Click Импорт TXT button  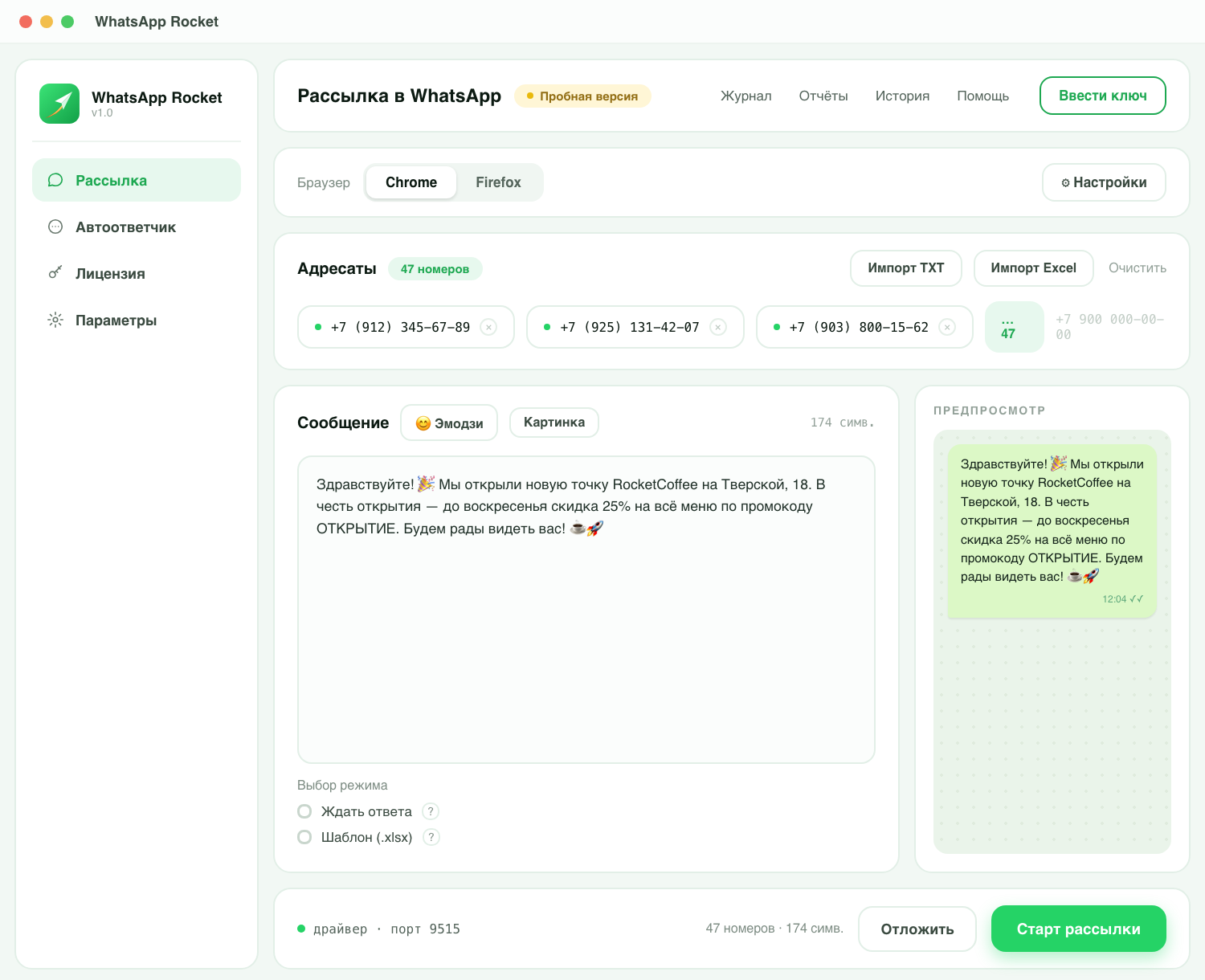pos(906,268)
